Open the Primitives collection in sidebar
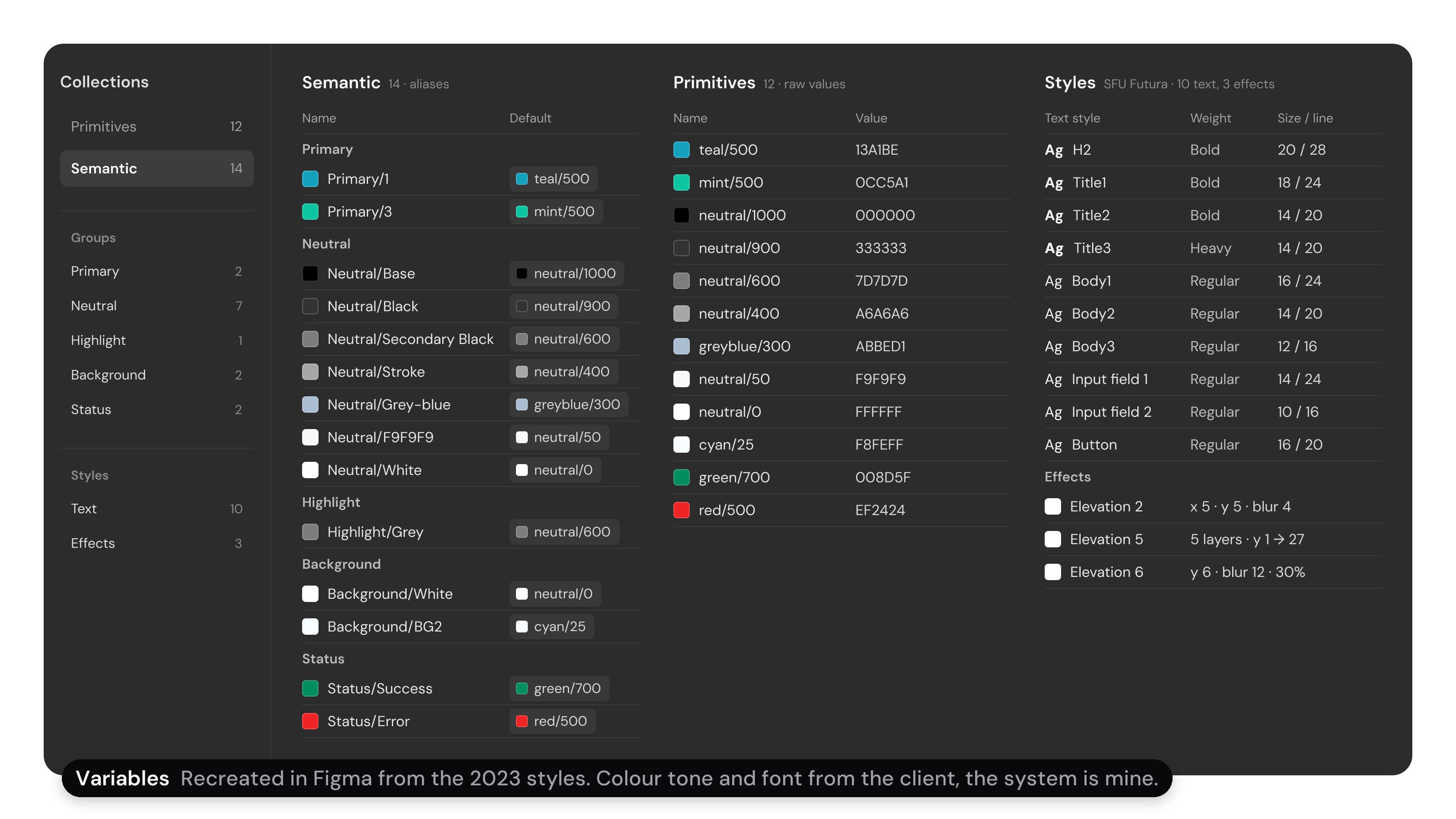 tap(157, 126)
